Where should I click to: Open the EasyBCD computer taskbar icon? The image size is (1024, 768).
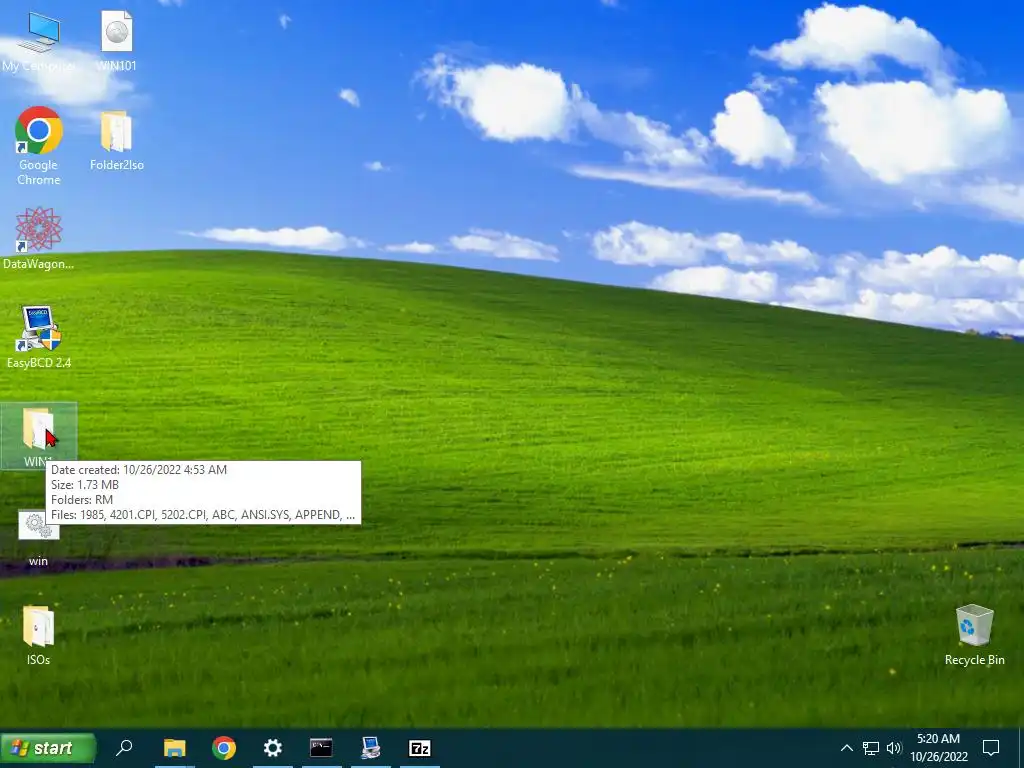pos(370,748)
